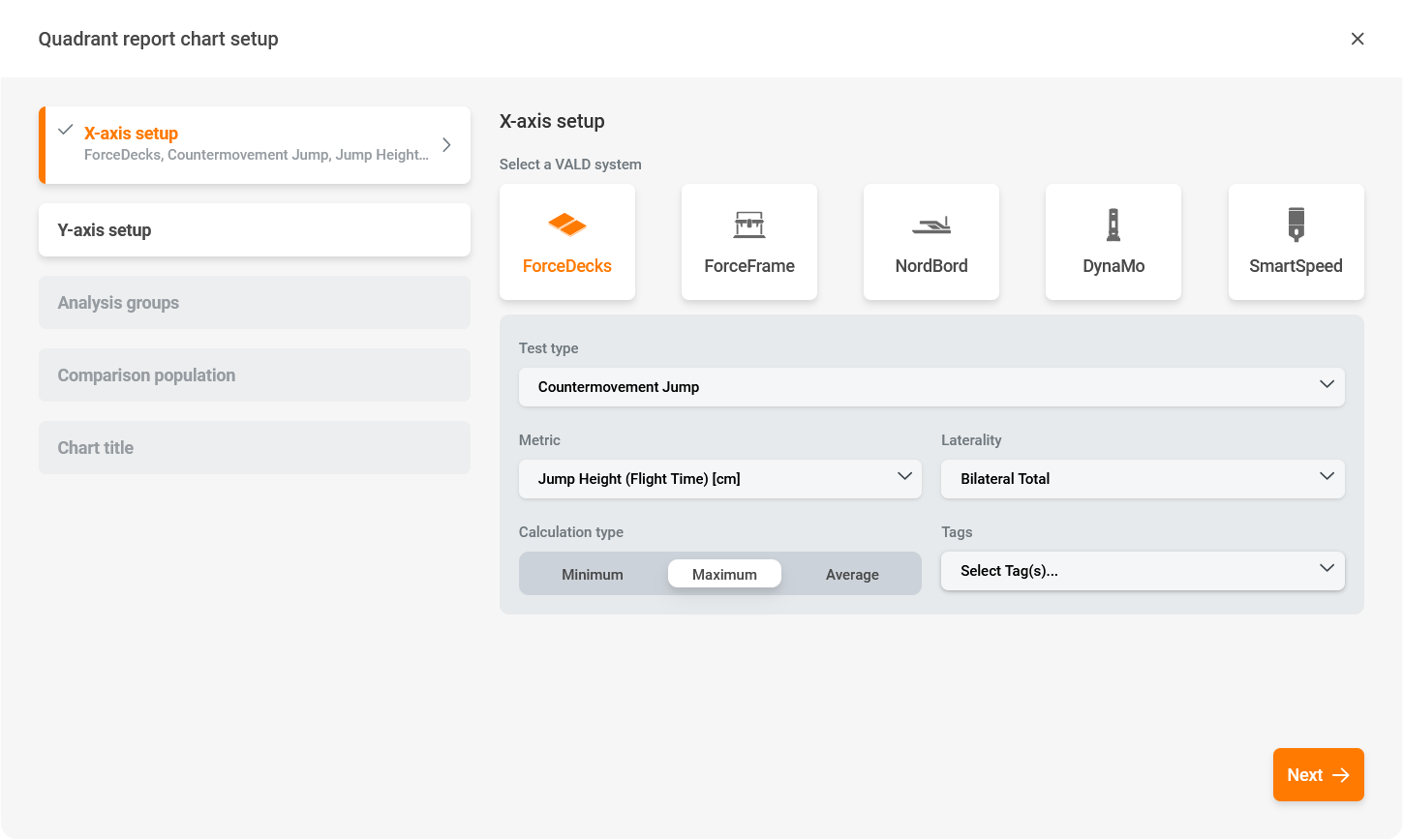
Task: Click the 'Tags' label
Action: tap(957, 532)
